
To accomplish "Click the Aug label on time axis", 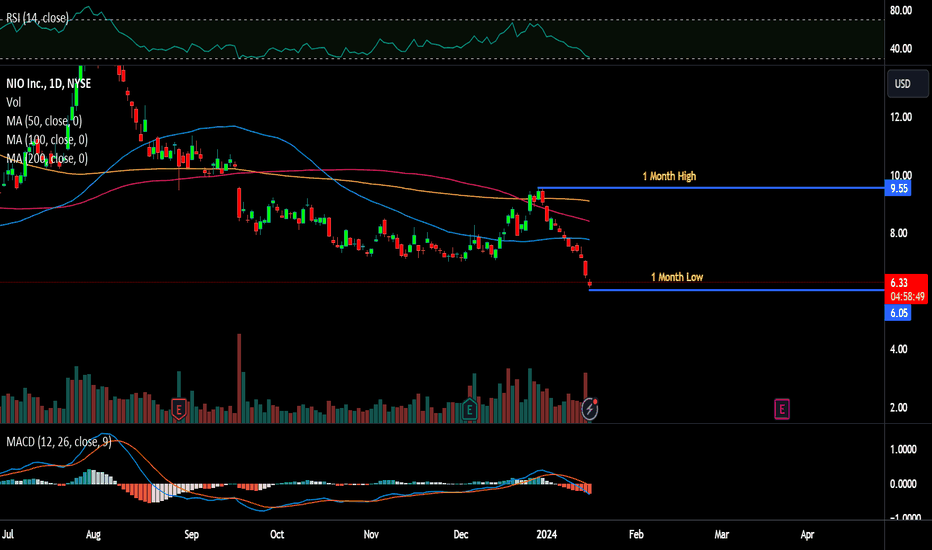I will point(93,535).
